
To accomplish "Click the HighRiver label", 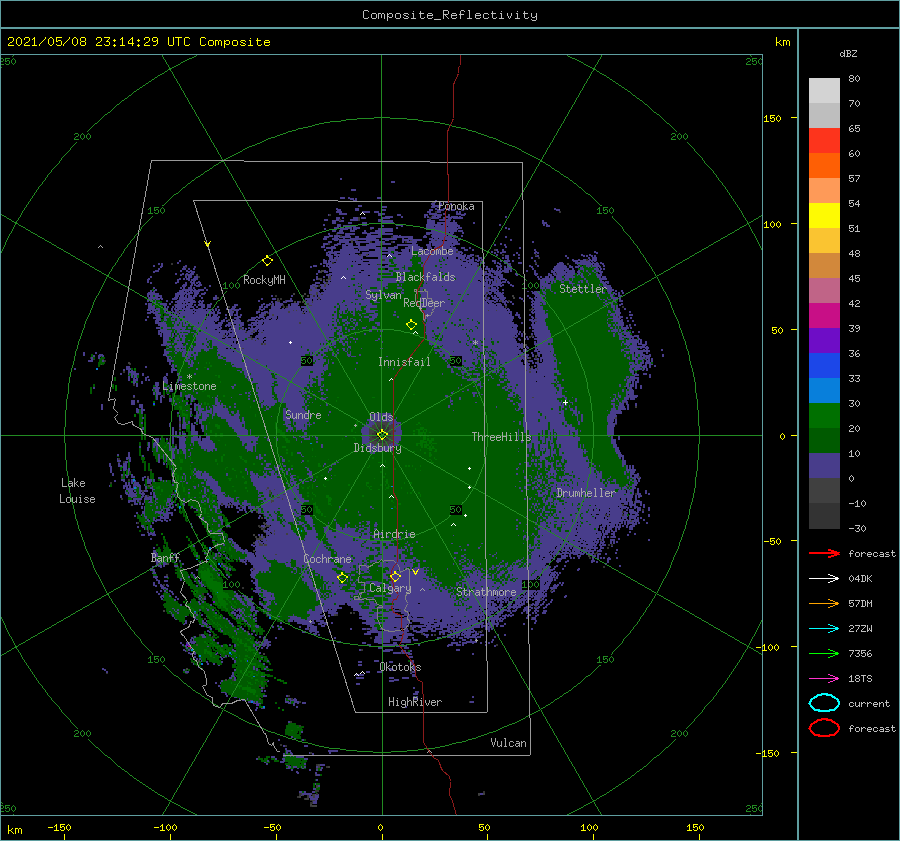I will [x=415, y=702].
